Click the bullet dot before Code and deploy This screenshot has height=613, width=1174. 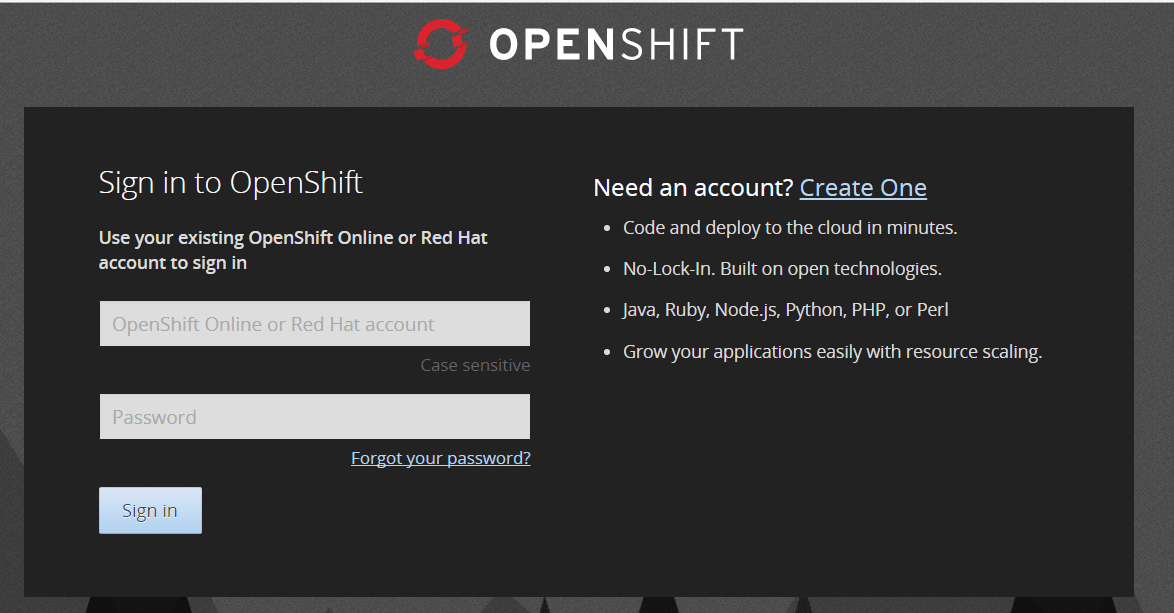[x=607, y=229]
